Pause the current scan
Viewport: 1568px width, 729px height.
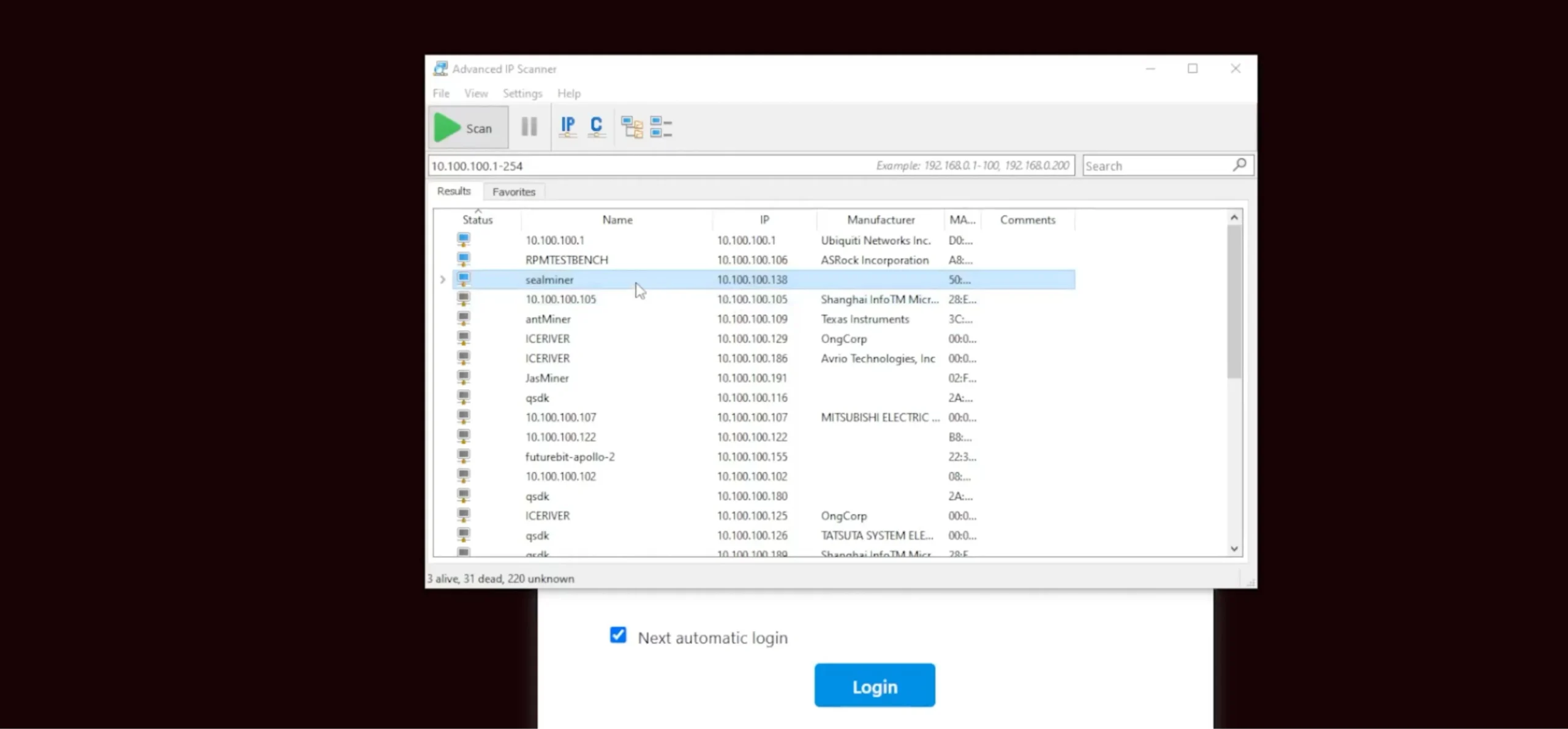coord(528,127)
